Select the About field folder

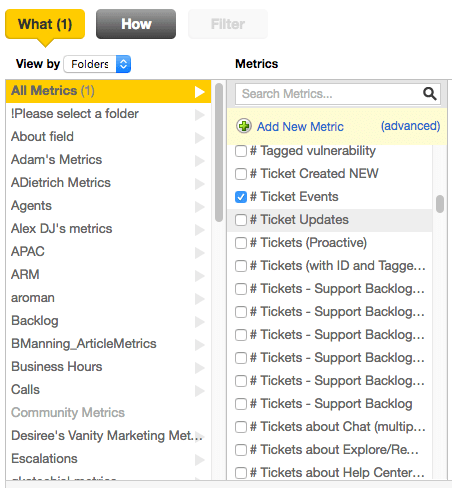108,137
